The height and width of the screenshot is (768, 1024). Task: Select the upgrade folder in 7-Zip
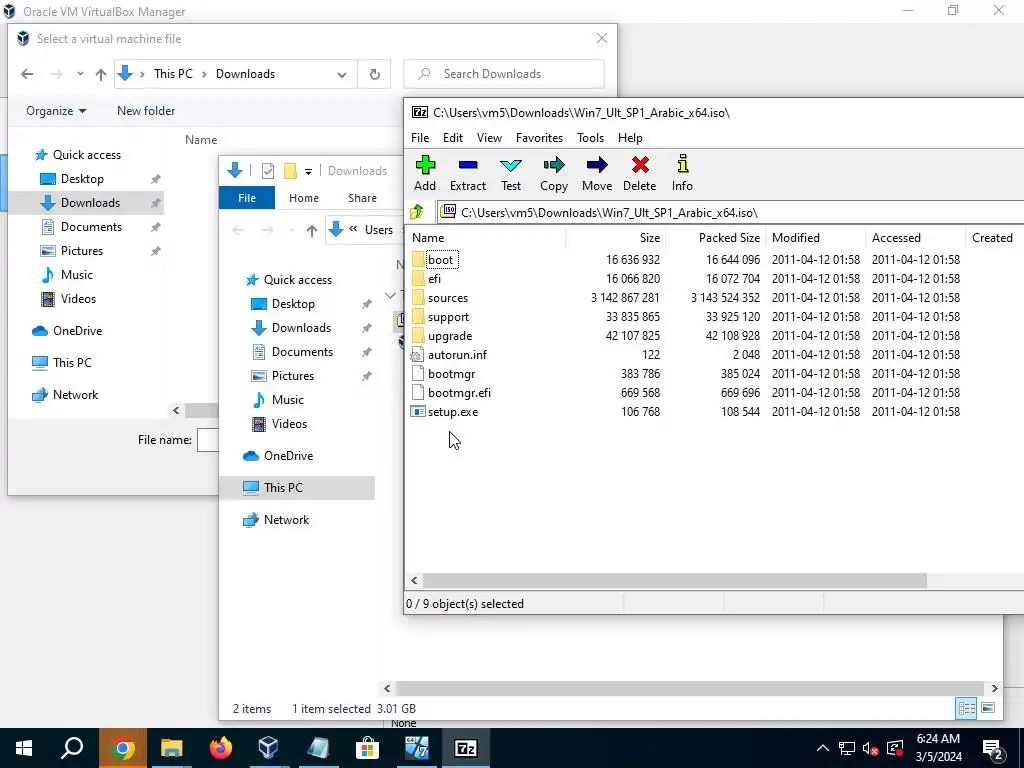point(449,336)
